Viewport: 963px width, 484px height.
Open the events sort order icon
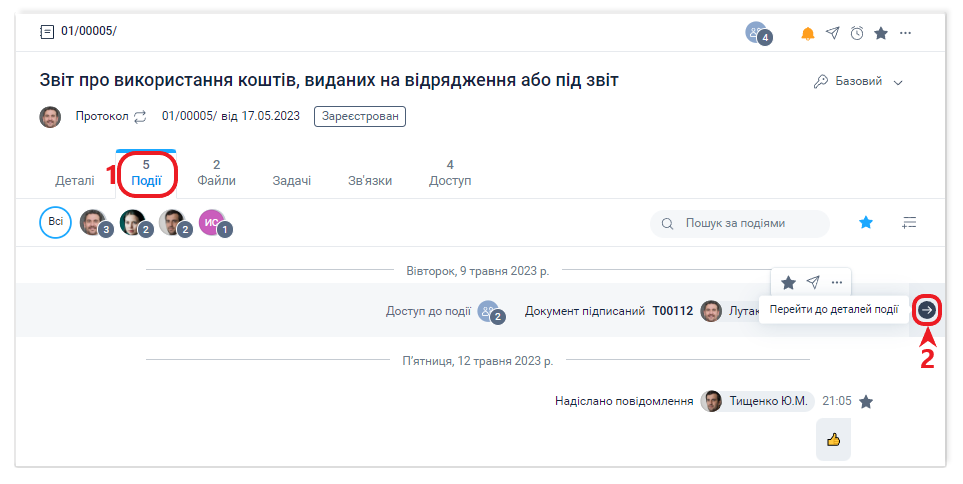click(x=908, y=223)
